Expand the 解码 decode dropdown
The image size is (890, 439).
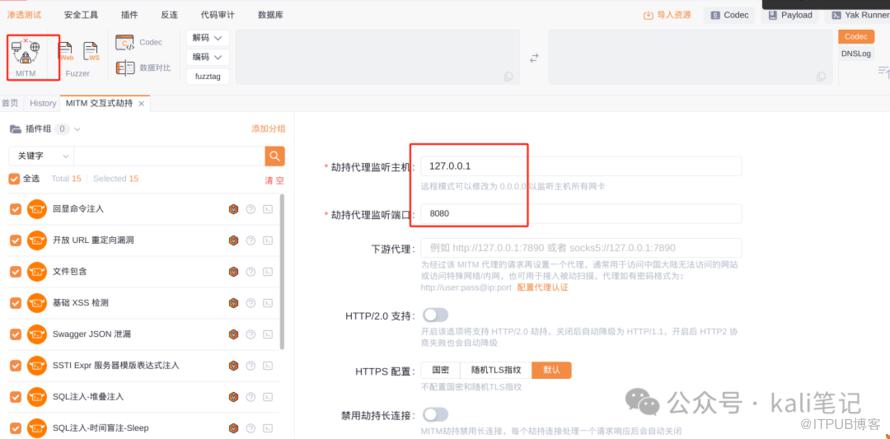pos(207,38)
